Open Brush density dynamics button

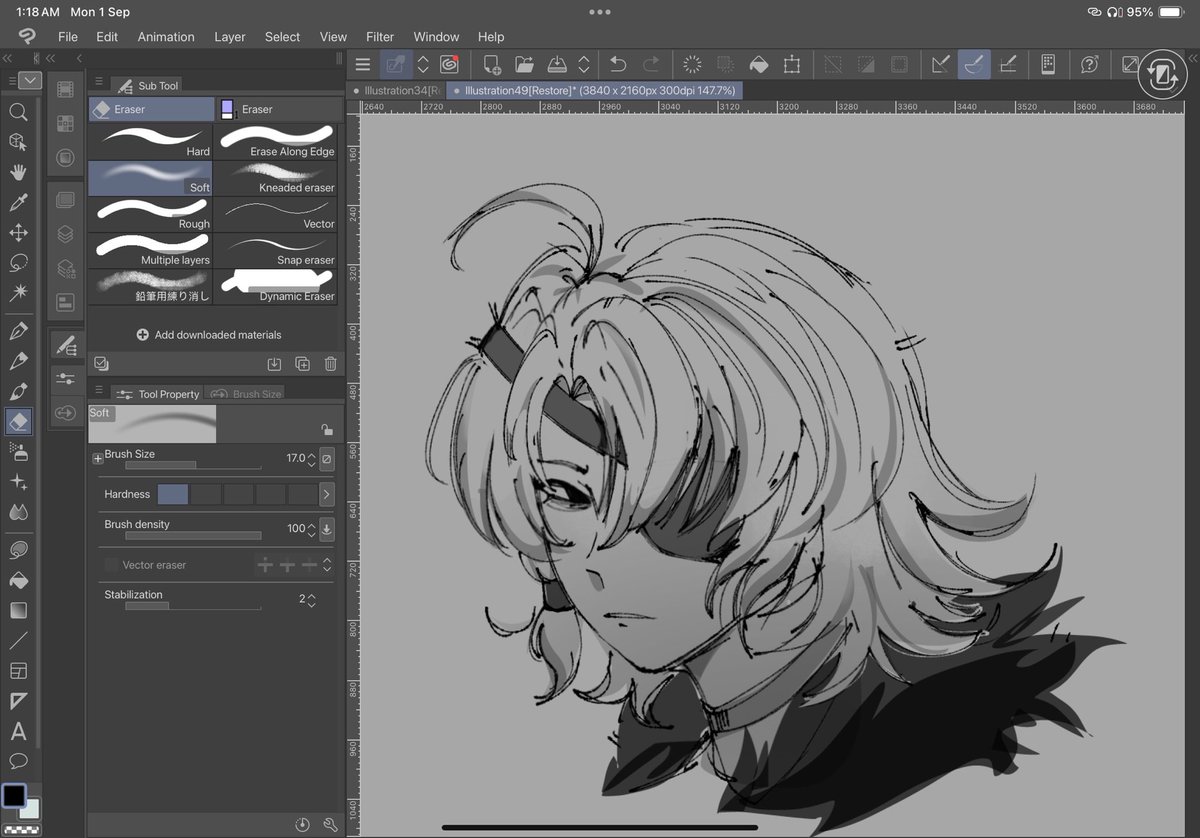(x=327, y=529)
